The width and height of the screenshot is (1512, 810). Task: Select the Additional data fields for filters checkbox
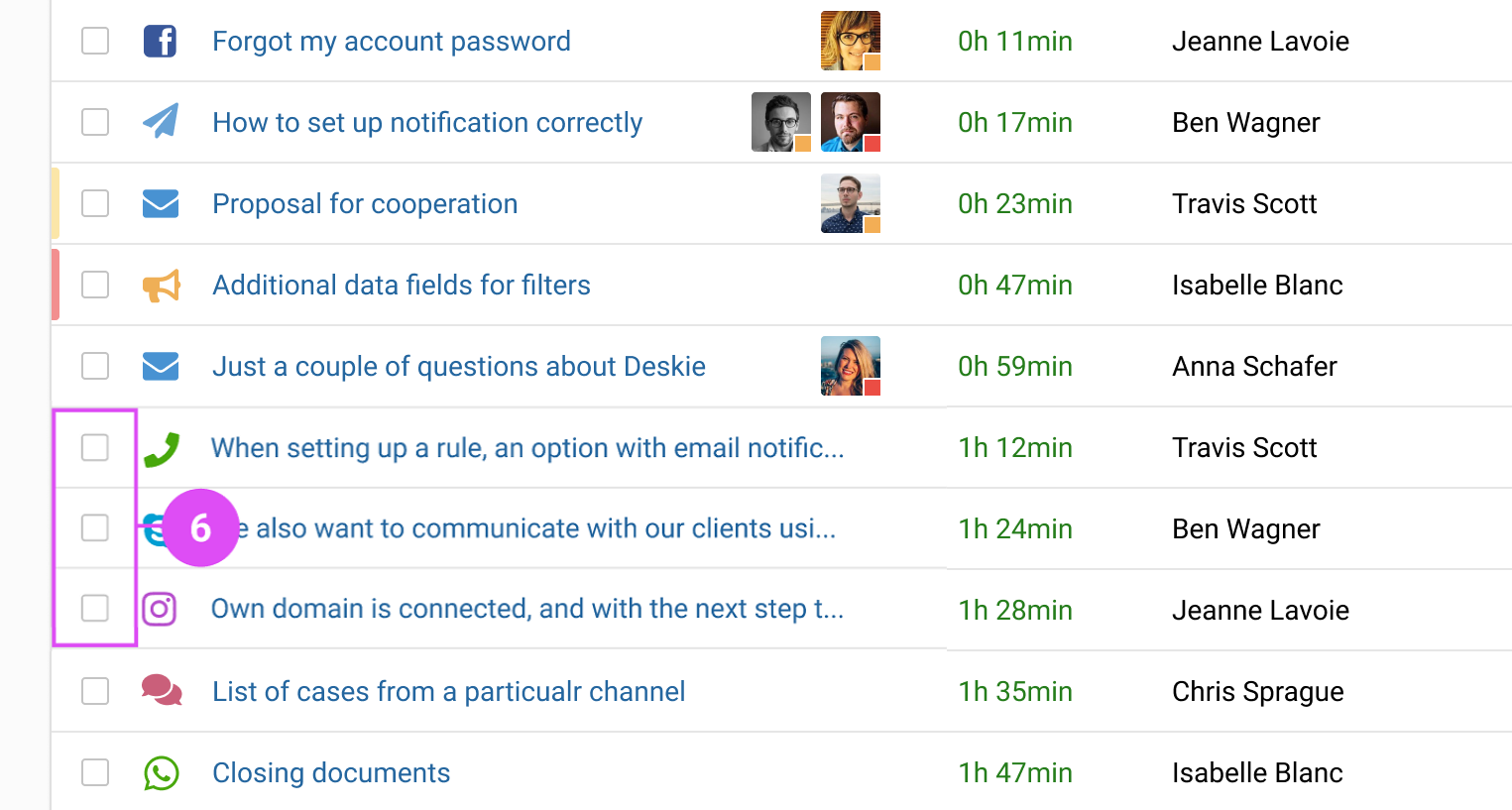point(95,285)
